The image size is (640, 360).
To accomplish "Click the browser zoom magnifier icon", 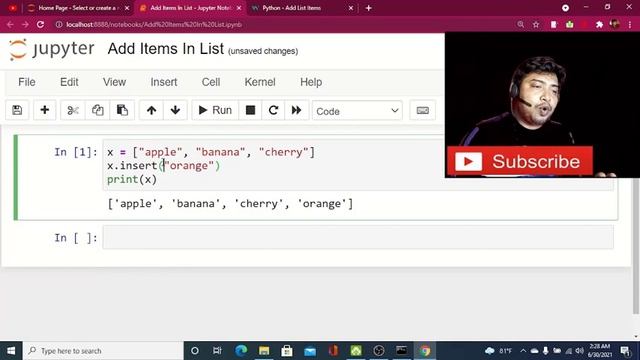I will pyautogui.click(x=520, y=24).
